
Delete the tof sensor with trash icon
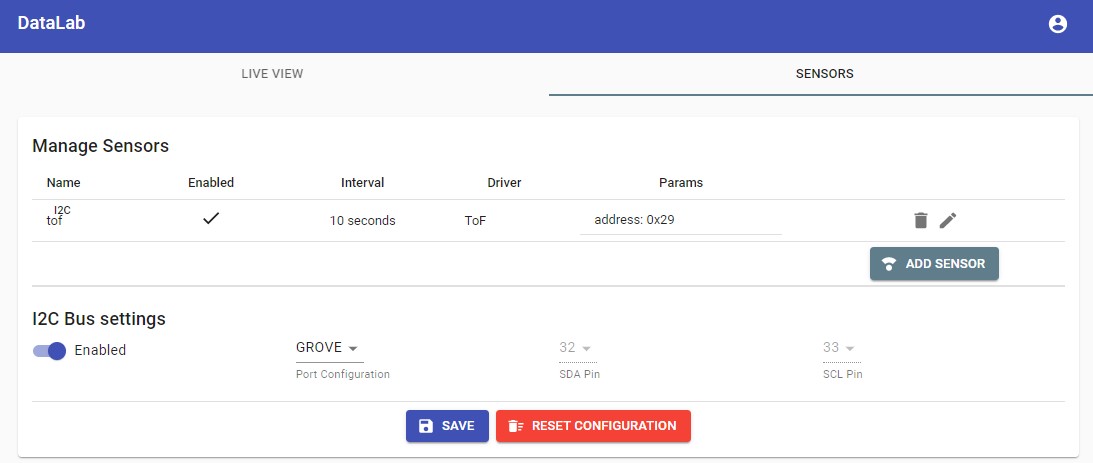[921, 220]
